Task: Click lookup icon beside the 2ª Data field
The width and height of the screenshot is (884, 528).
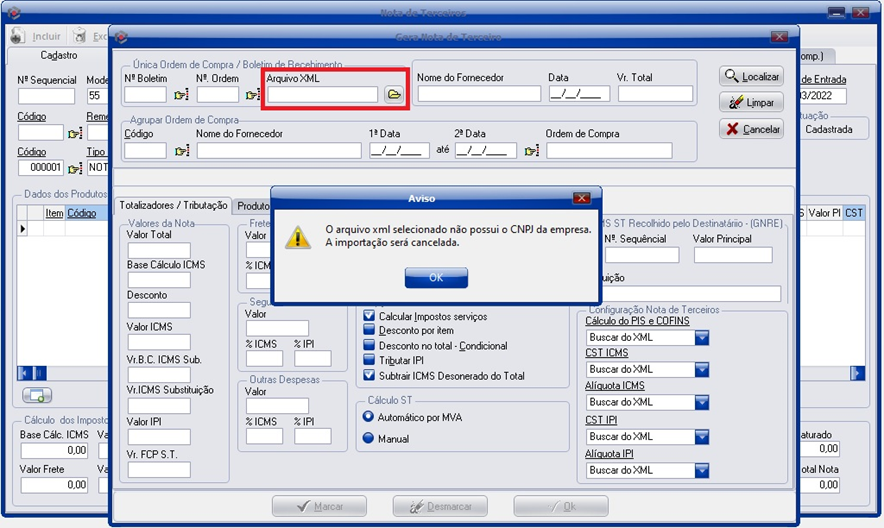Action: point(531,151)
